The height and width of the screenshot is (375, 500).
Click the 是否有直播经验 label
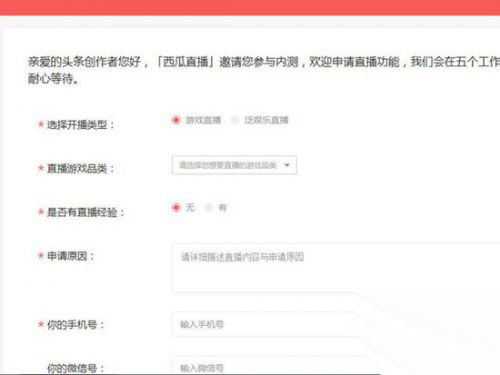(85, 212)
